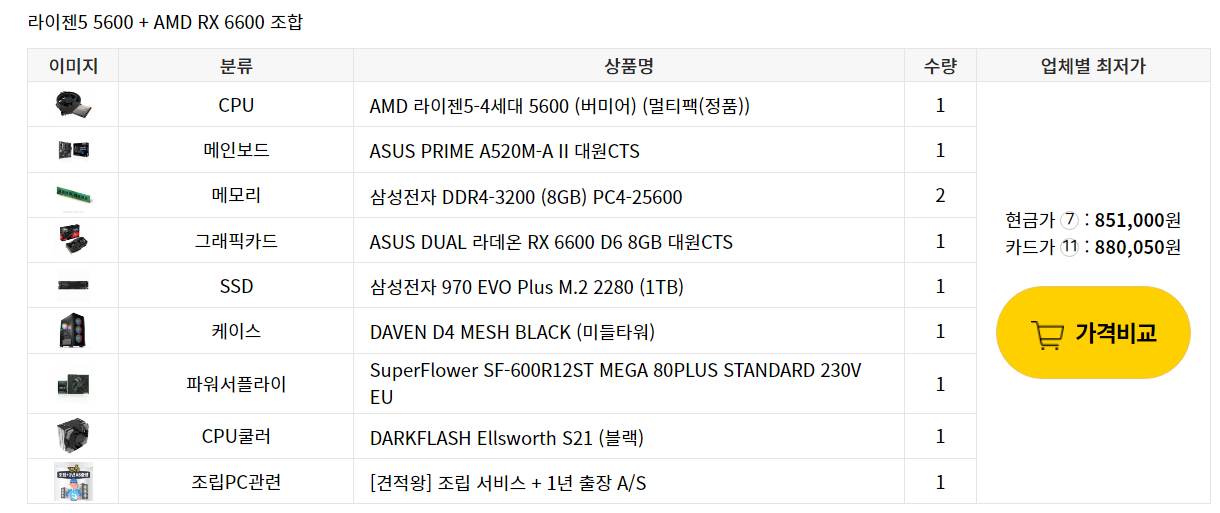Screen dimensions: 1220x513
Task: Click the shopping cart icon in 가격비교
Action: [x=1046, y=334]
